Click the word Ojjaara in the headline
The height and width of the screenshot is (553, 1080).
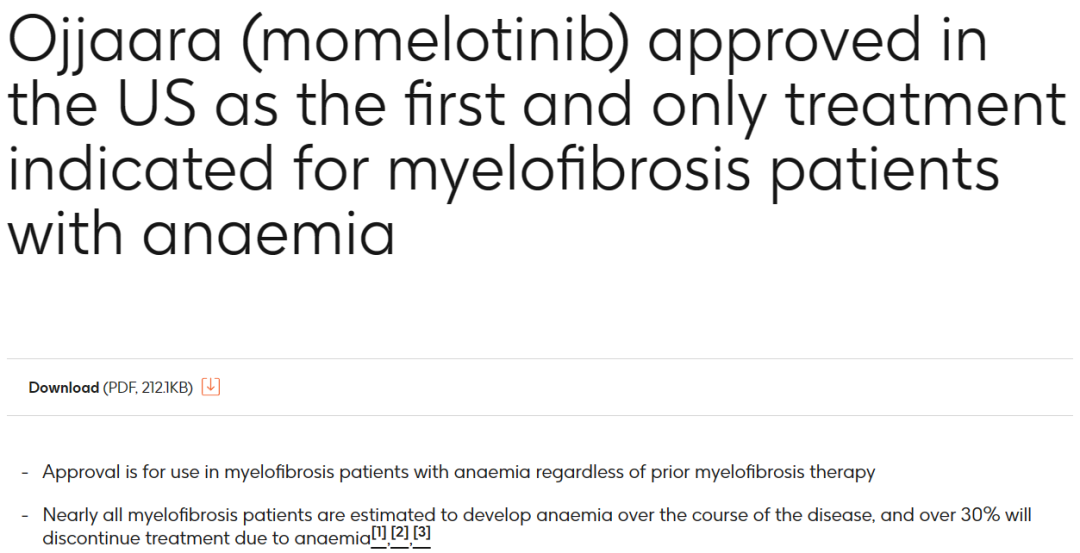point(115,43)
